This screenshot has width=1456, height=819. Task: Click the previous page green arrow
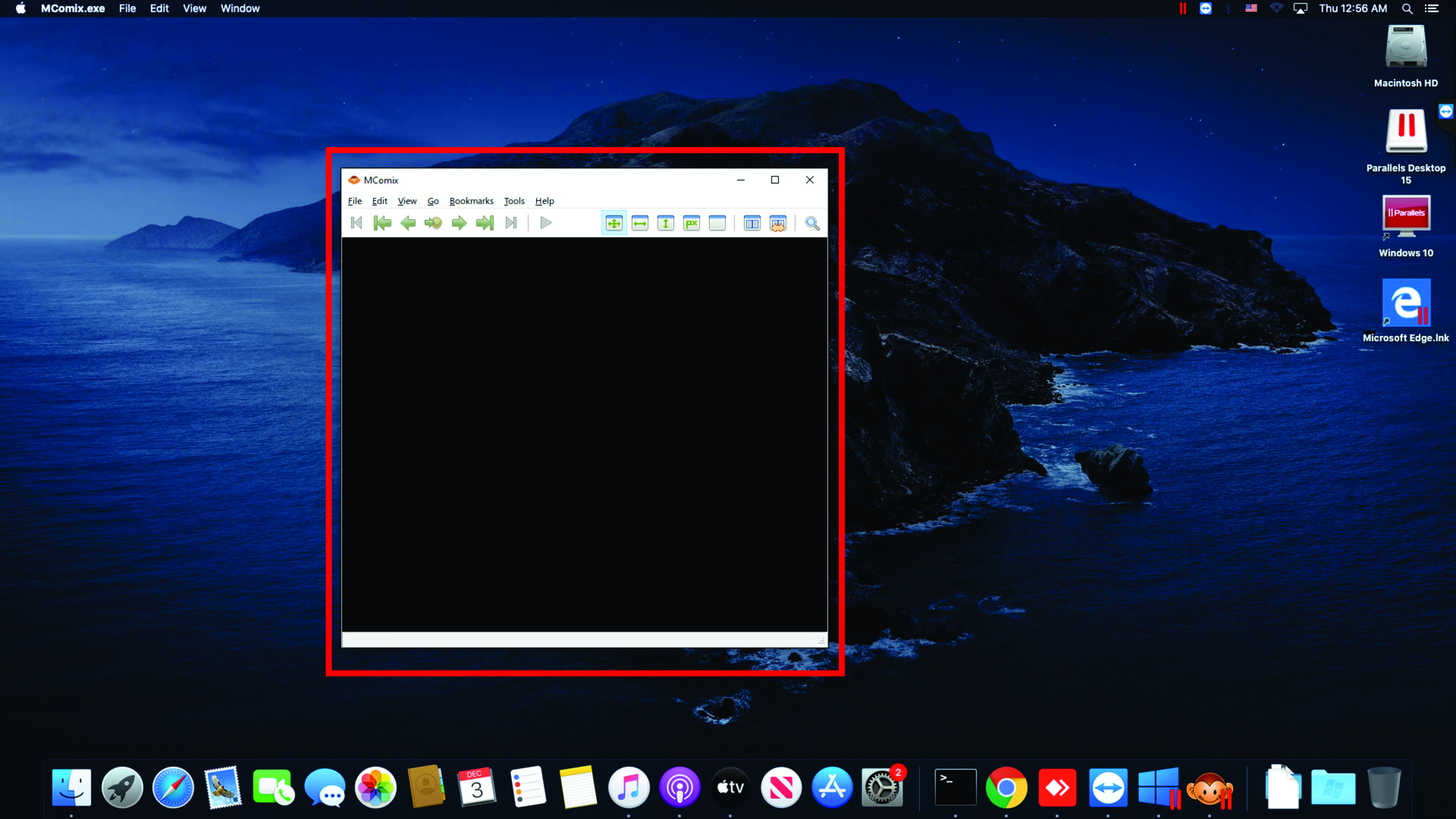pos(408,223)
